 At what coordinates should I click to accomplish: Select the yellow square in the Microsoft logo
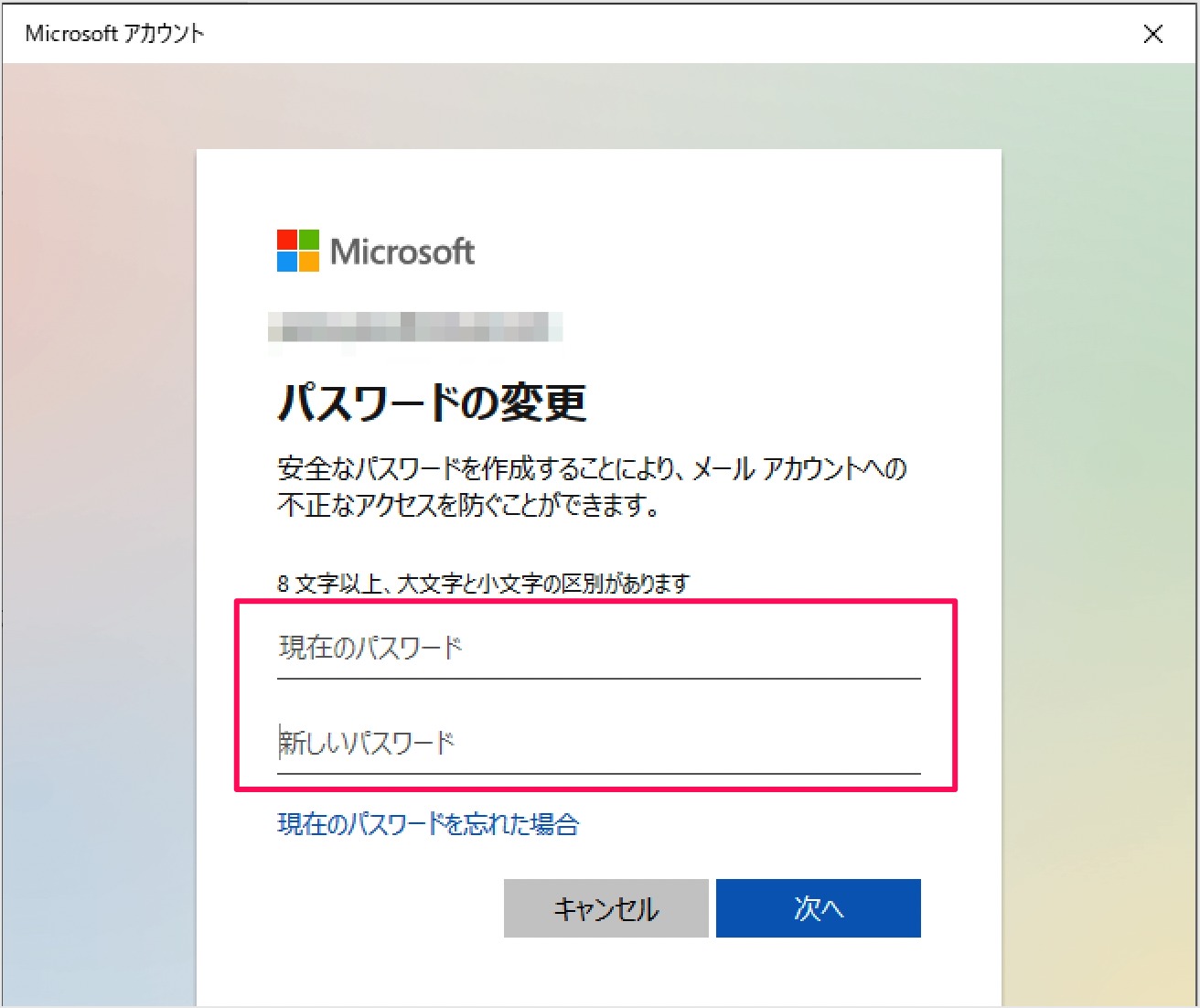309,263
